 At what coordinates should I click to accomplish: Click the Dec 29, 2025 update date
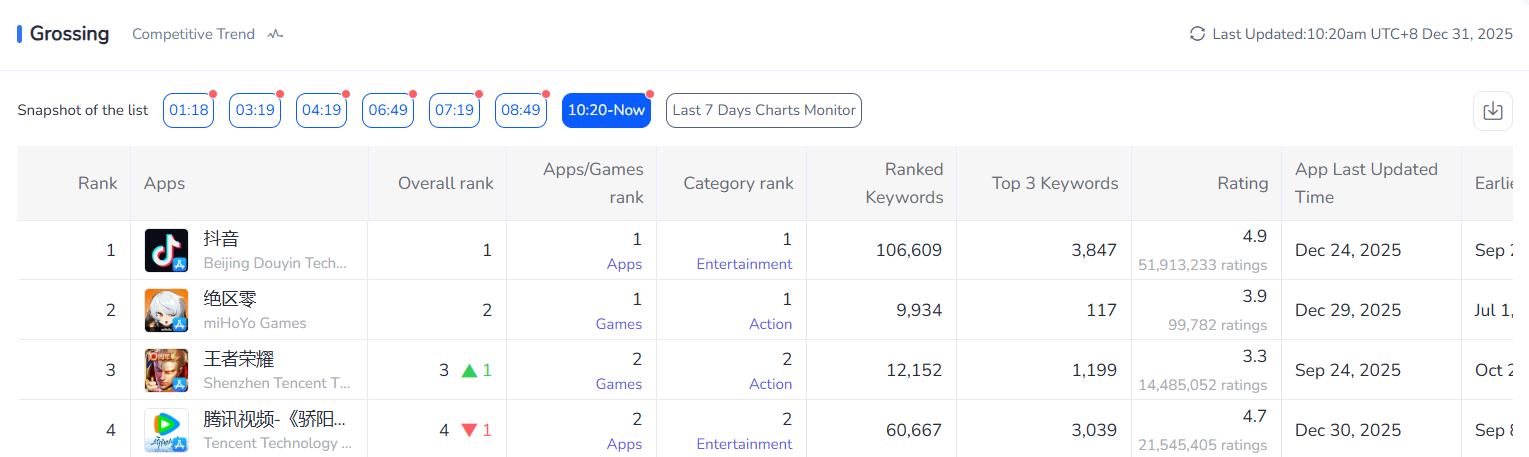(x=1348, y=310)
